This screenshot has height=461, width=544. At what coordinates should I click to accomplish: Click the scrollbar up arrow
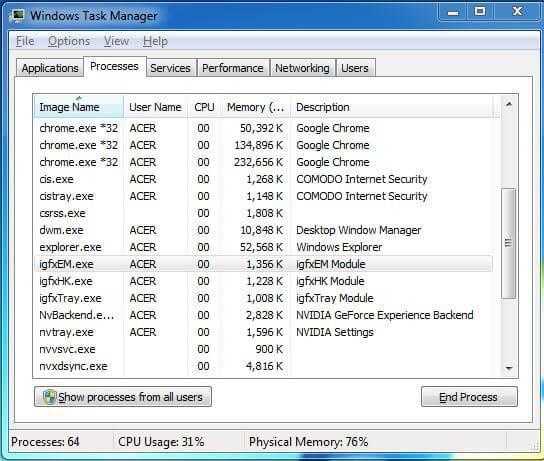point(509,104)
